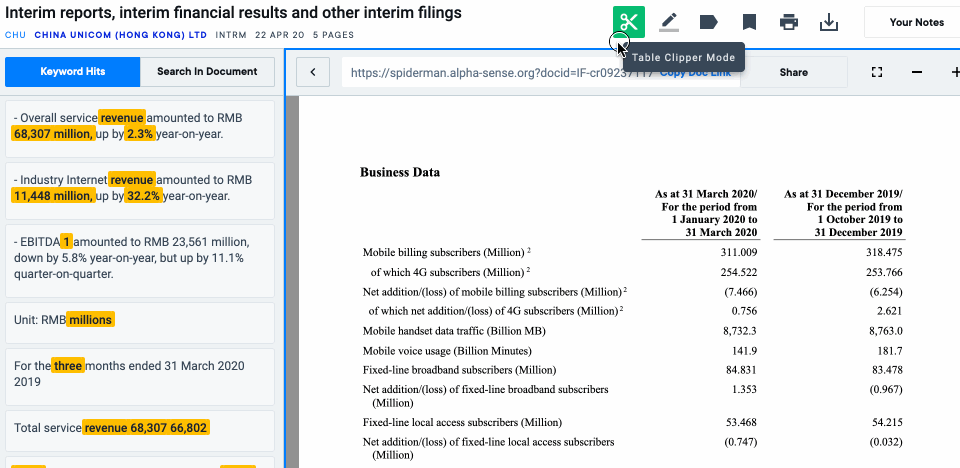960x468 pixels.
Task: Go to the EBITDA keyword hit
Action: tap(139, 258)
